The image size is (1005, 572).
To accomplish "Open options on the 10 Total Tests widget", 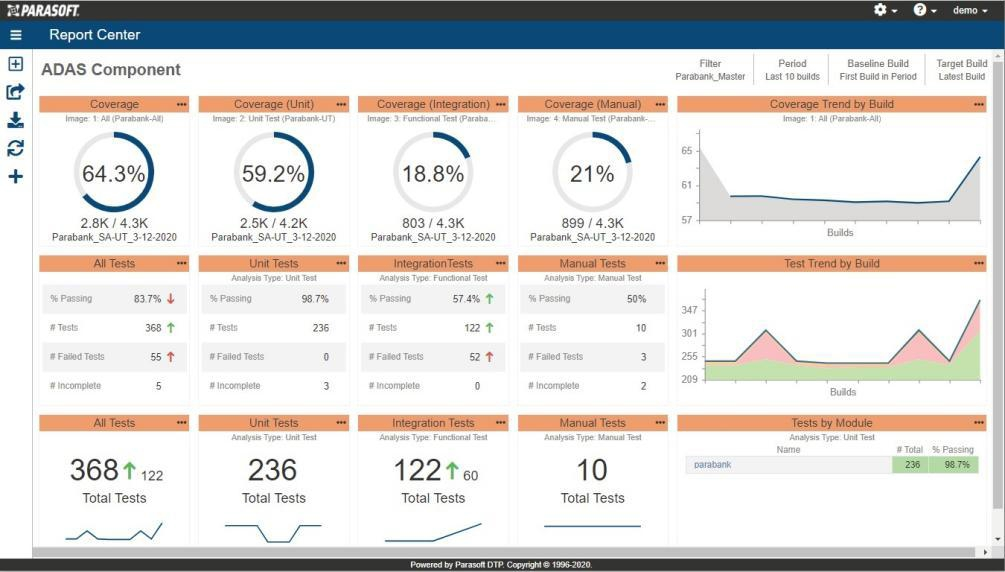I will coord(660,423).
